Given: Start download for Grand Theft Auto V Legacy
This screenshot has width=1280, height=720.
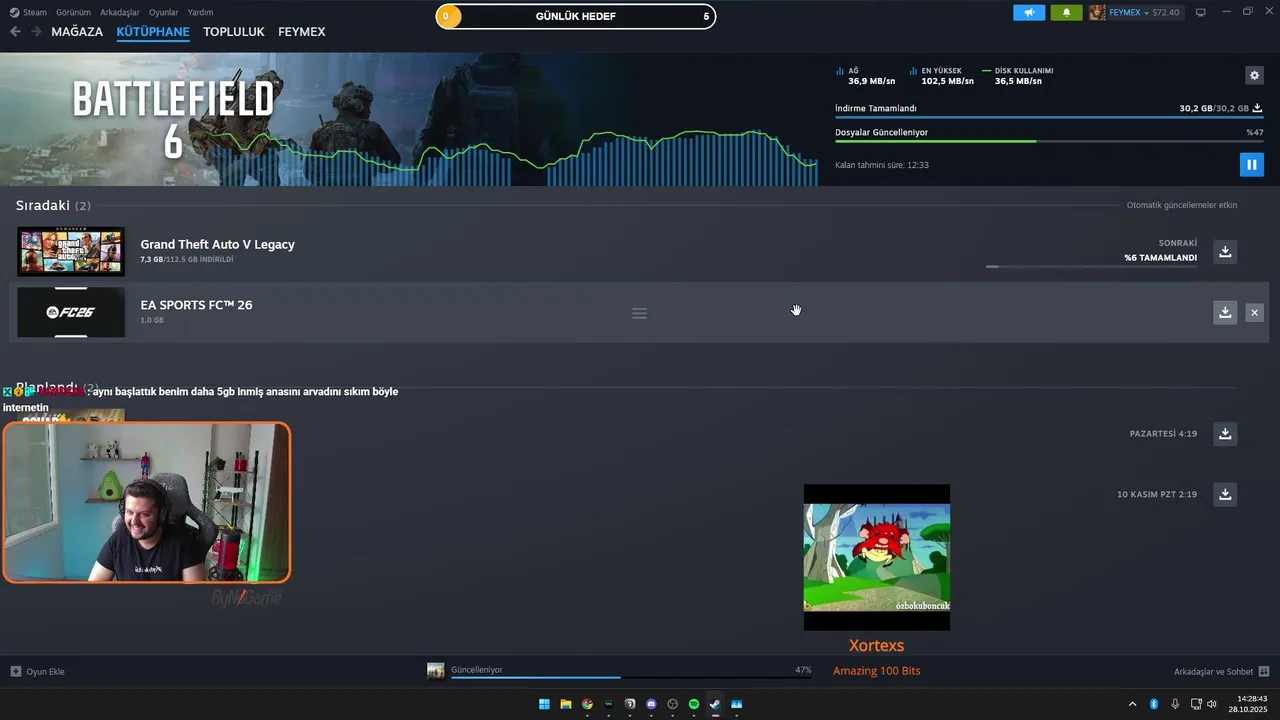Looking at the screenshot, I should click(x=1225, y=251).
